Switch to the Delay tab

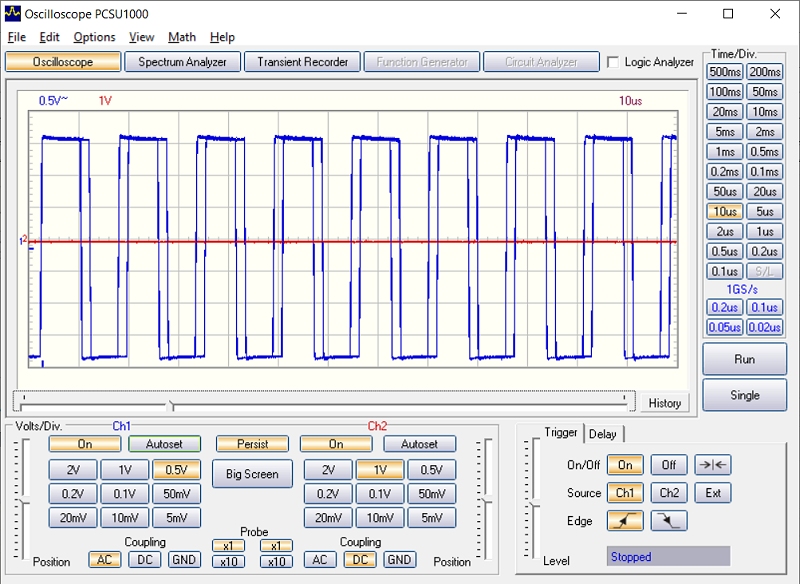(603, 433)
